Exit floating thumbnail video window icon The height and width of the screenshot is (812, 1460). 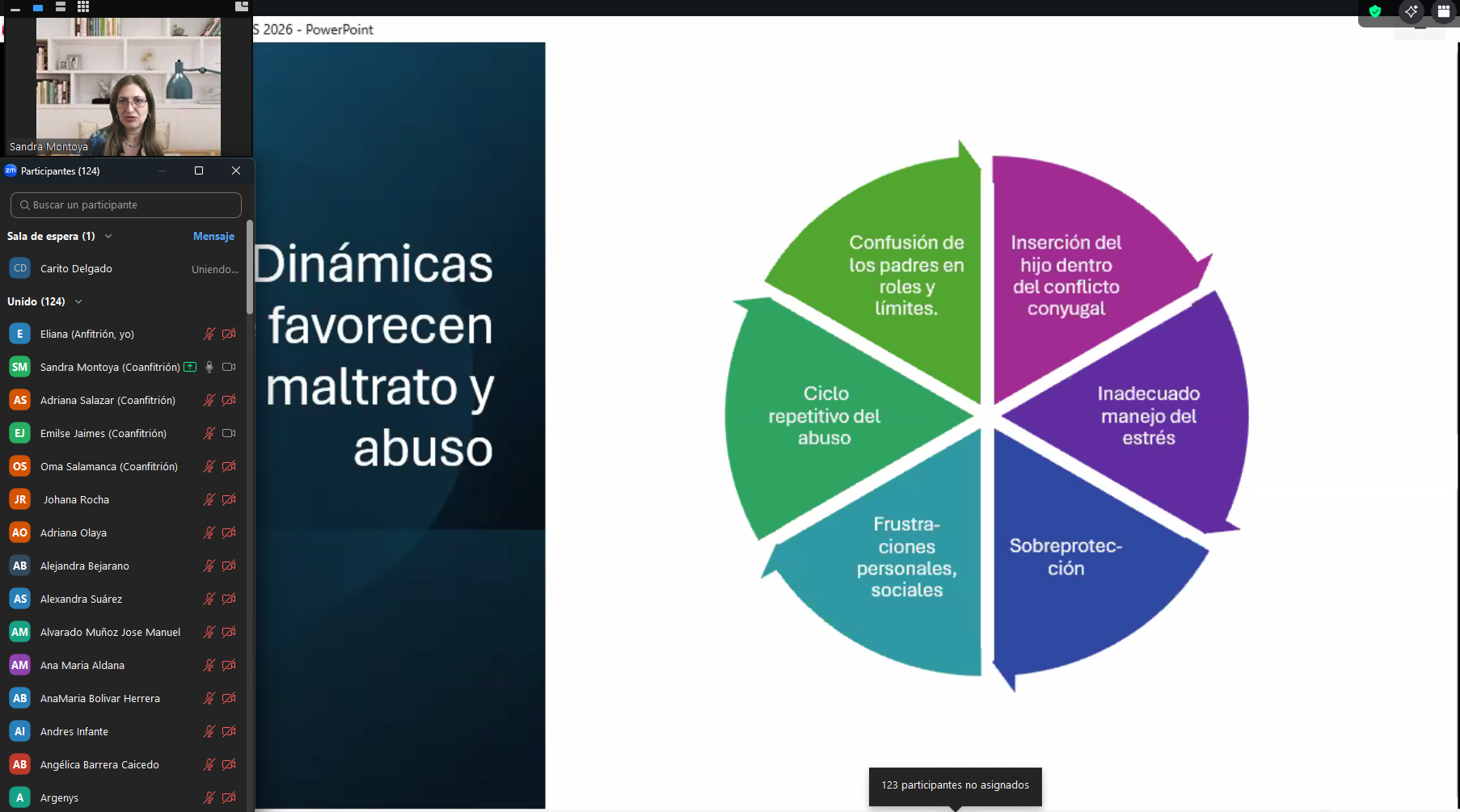tap(241, 6)
